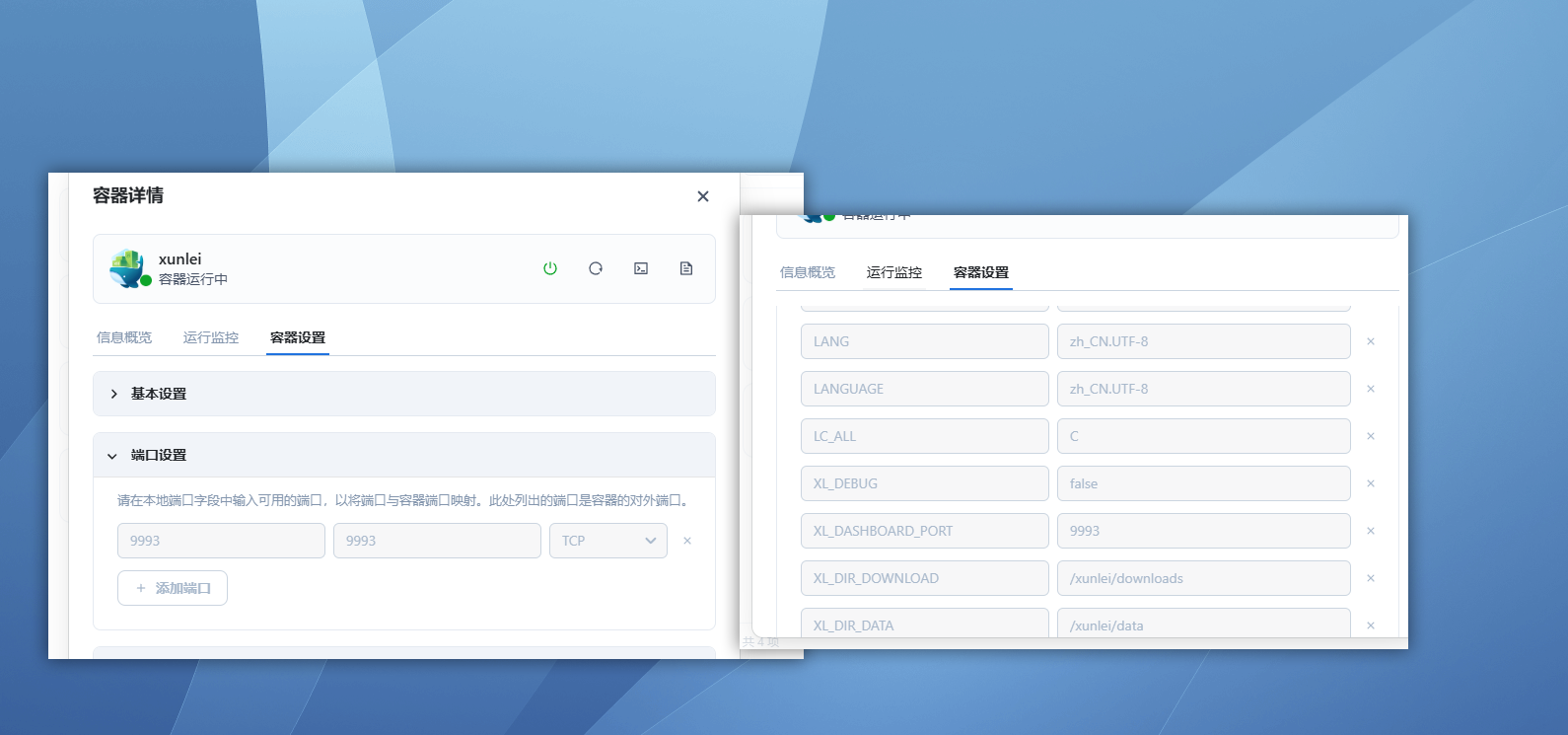Click the XL_DEBUG key field
The width and height of the screenshot is (1568, 735).
(925, 483)
